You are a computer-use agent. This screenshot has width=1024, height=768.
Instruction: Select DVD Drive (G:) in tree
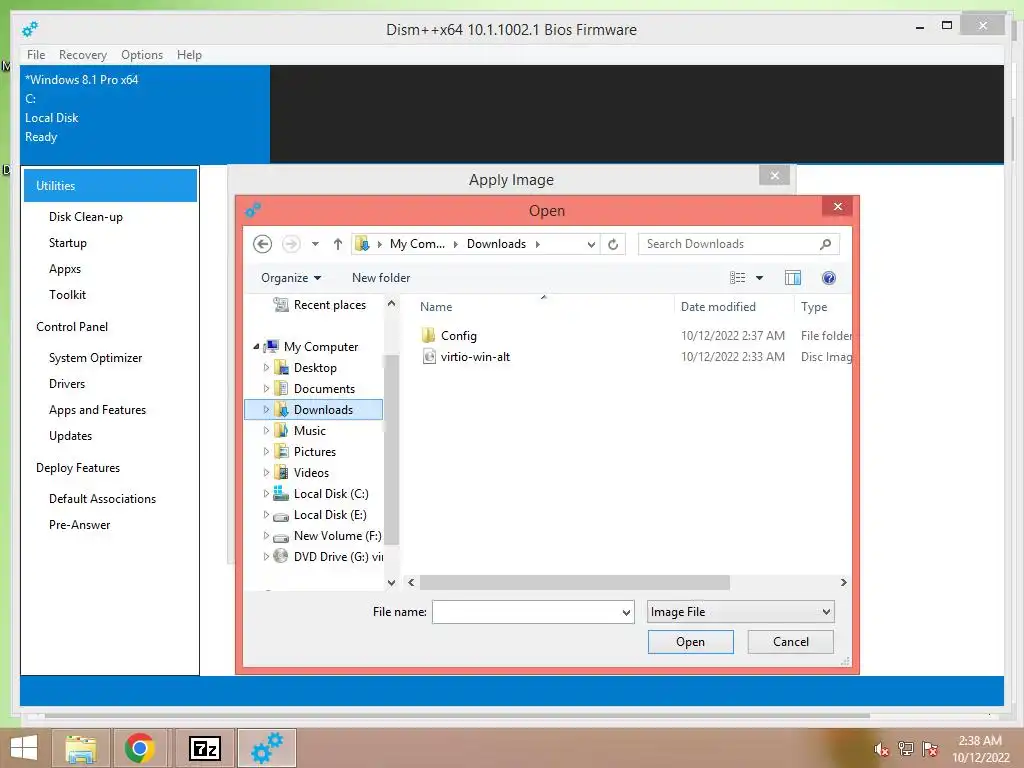pos(338,556)
